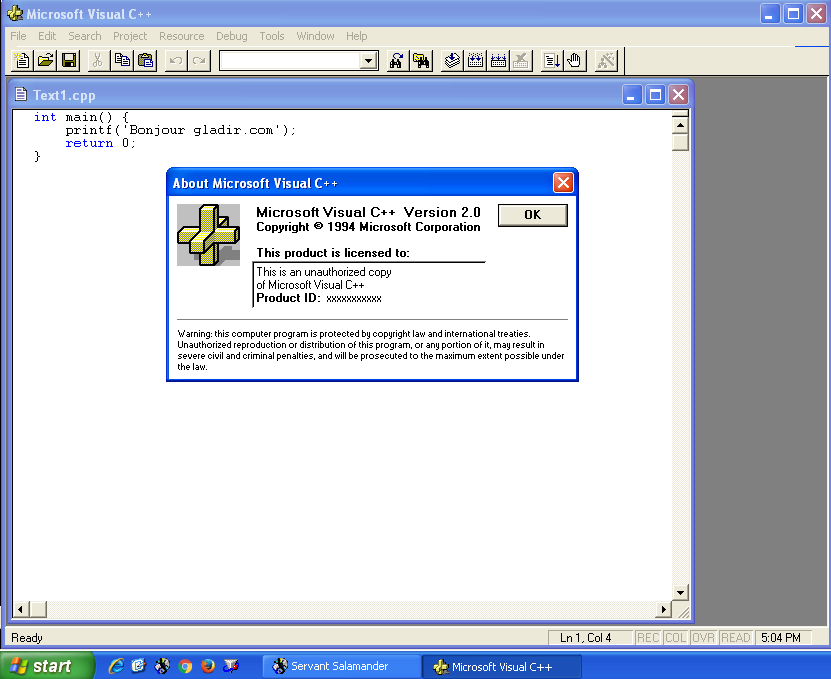Click the Open File folder icon
The image size is (831, 679).
coord(46,60)
